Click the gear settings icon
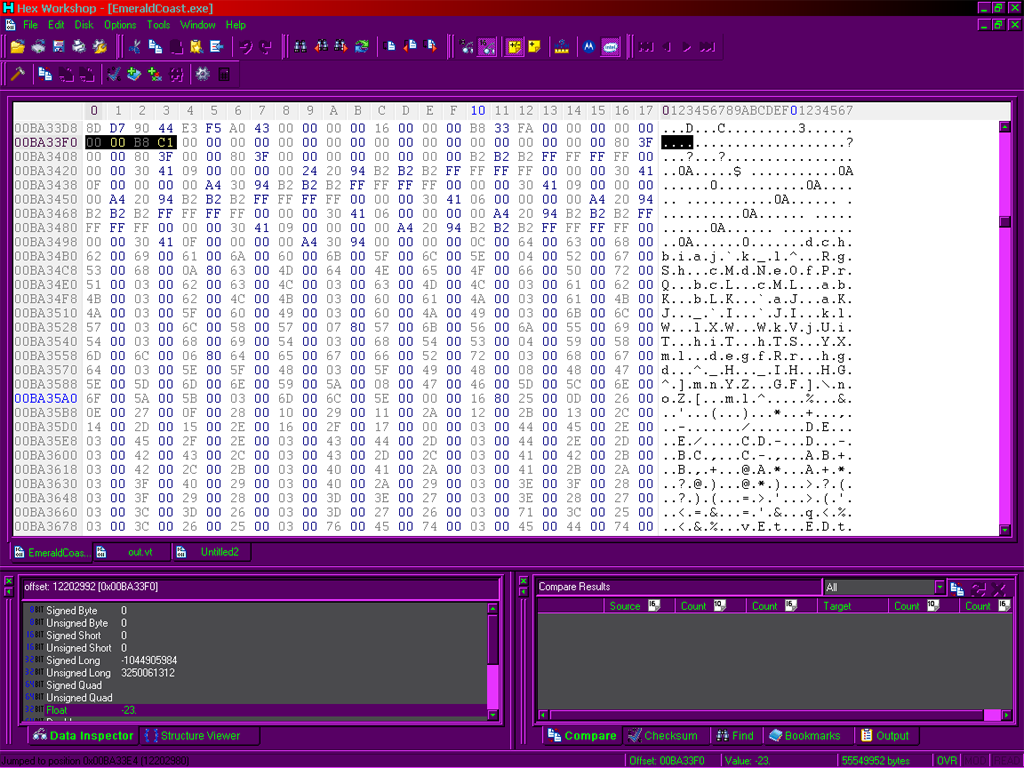 [202, 74]
